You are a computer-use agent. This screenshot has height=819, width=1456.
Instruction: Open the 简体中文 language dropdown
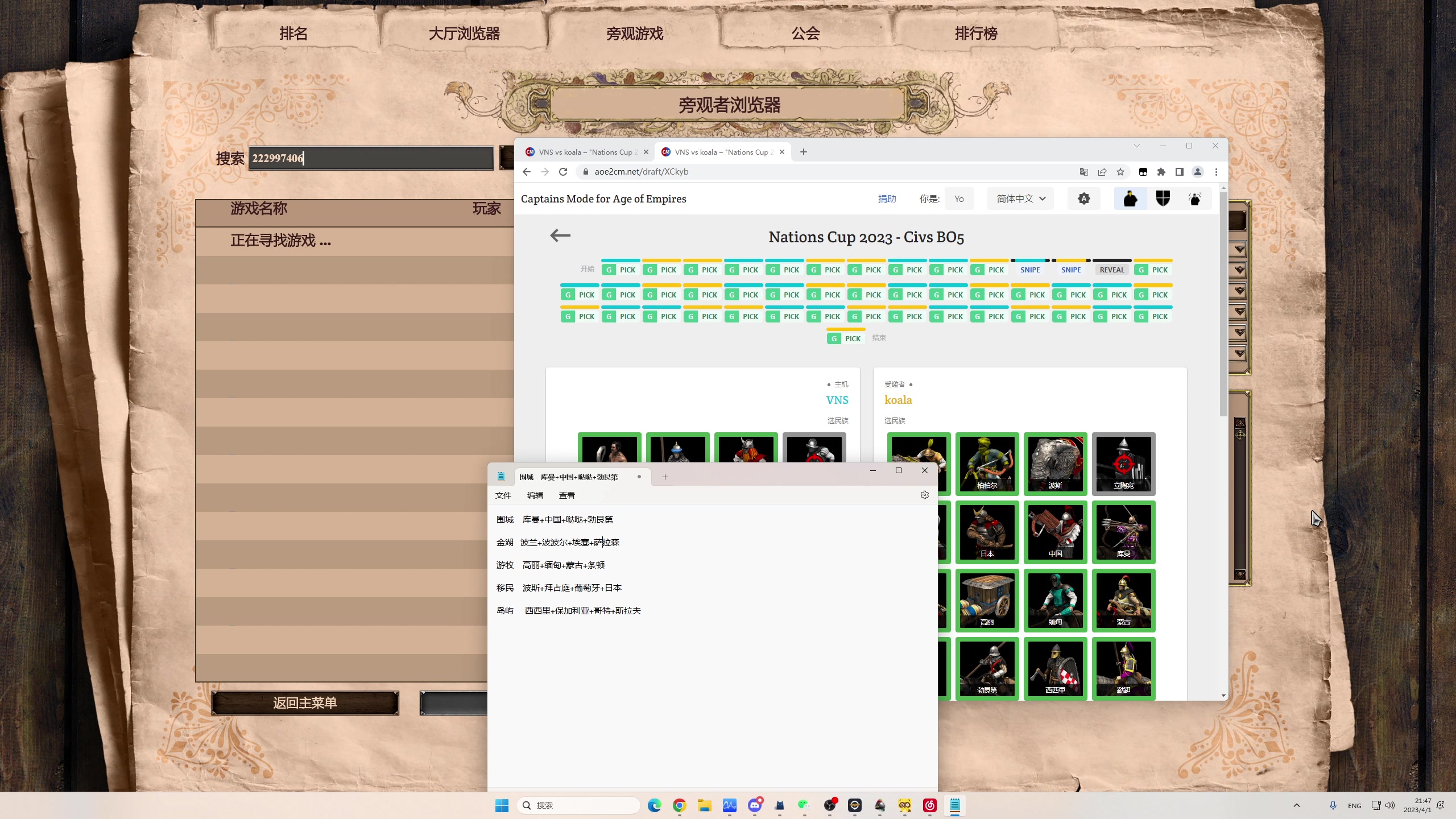tap(1021, 198)
